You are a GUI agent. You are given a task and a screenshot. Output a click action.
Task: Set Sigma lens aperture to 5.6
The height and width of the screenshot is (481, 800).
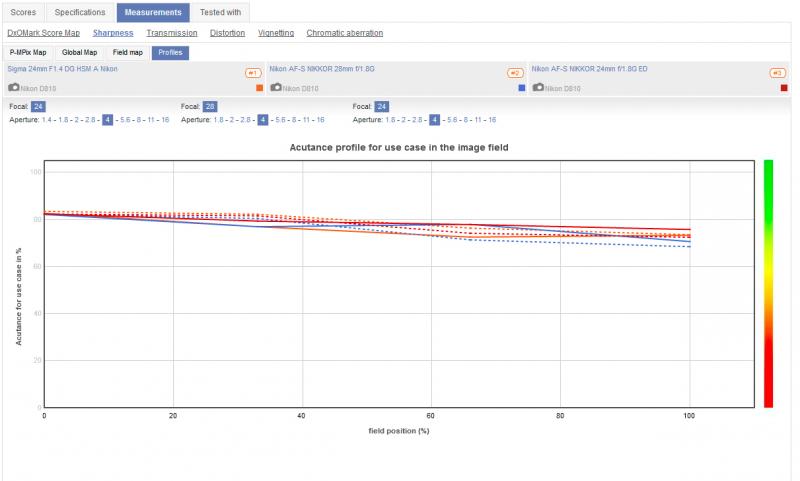(x=125, y=120)
